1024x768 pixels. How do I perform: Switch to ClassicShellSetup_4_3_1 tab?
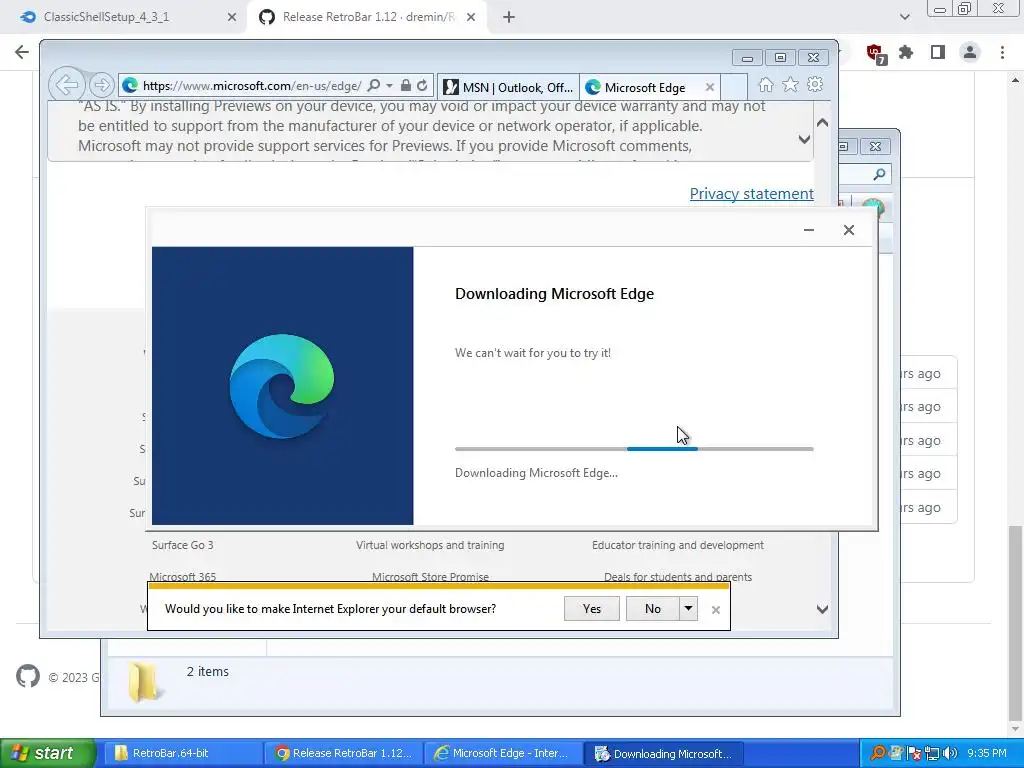(x=124, y=17)
